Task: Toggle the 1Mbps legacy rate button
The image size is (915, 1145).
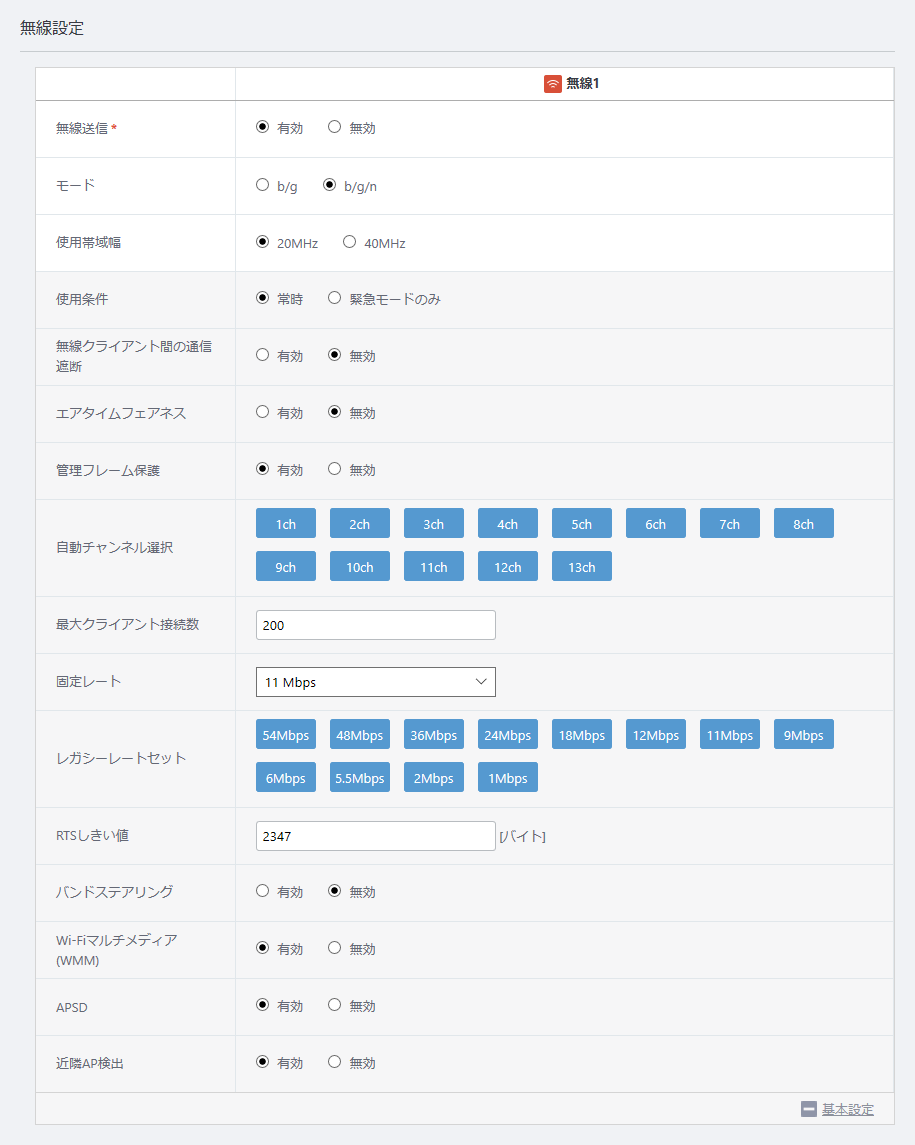Action: [x=508, y=778]
